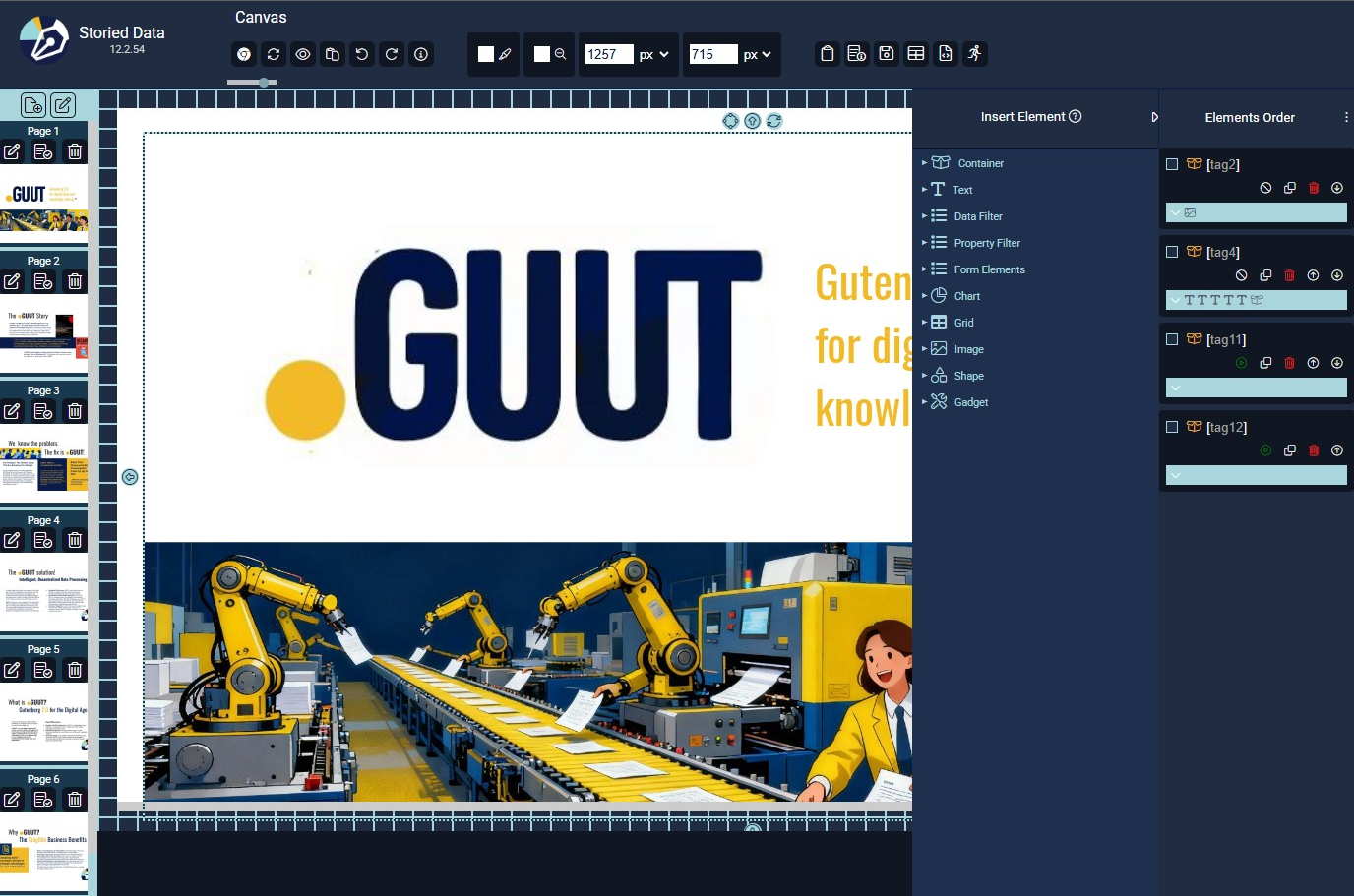Click the undo arrow in the toolbar
Screen dimensions: 1354x896
[362, 54]
